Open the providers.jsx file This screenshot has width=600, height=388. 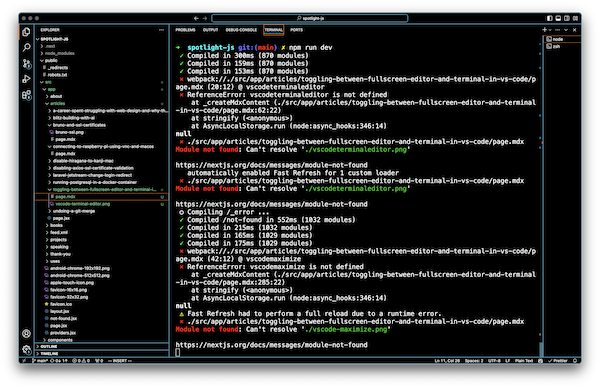(x=101, y=333)
